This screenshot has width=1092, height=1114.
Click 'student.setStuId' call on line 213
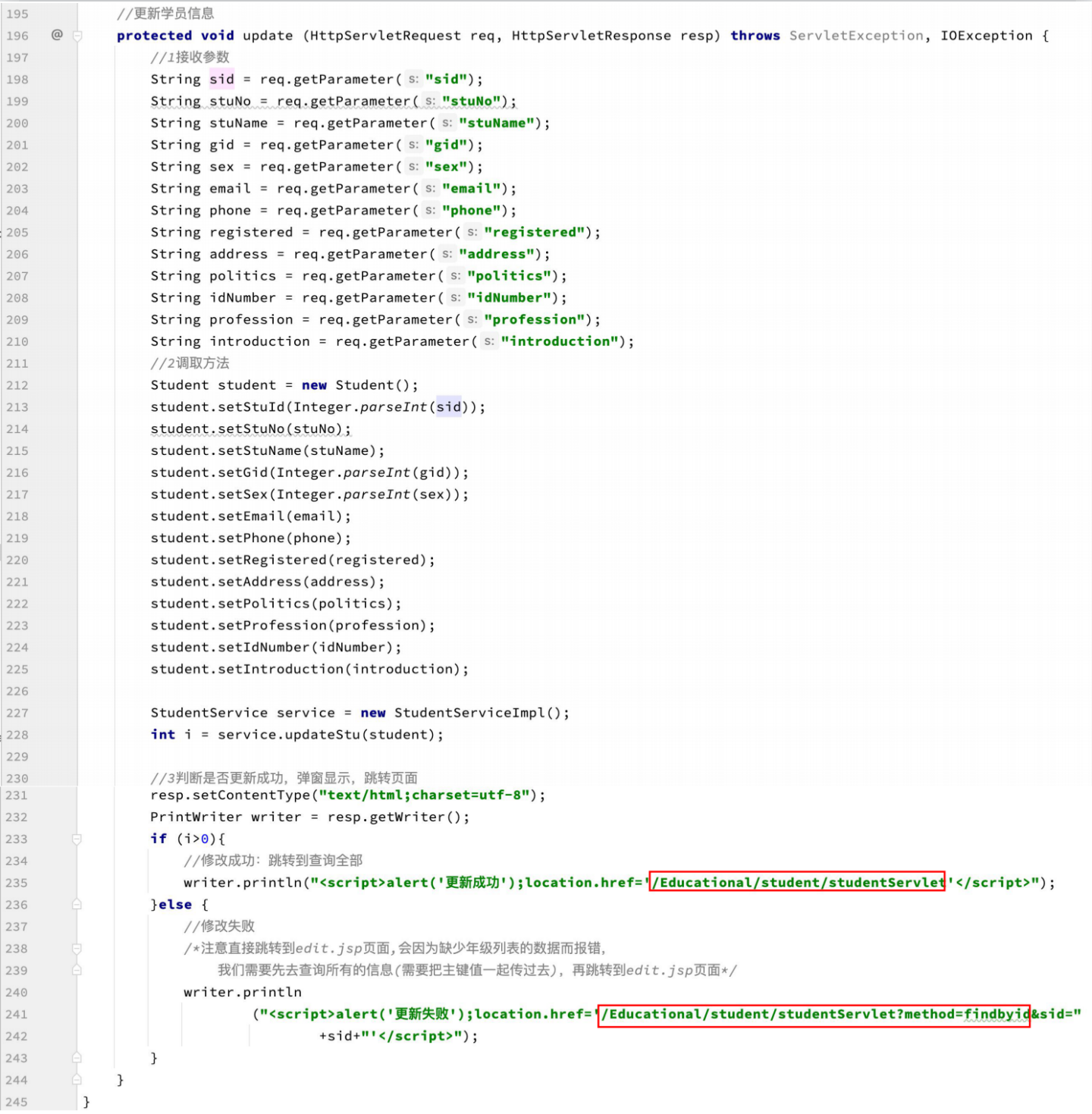pyautogui.click(x=218, y=407)
